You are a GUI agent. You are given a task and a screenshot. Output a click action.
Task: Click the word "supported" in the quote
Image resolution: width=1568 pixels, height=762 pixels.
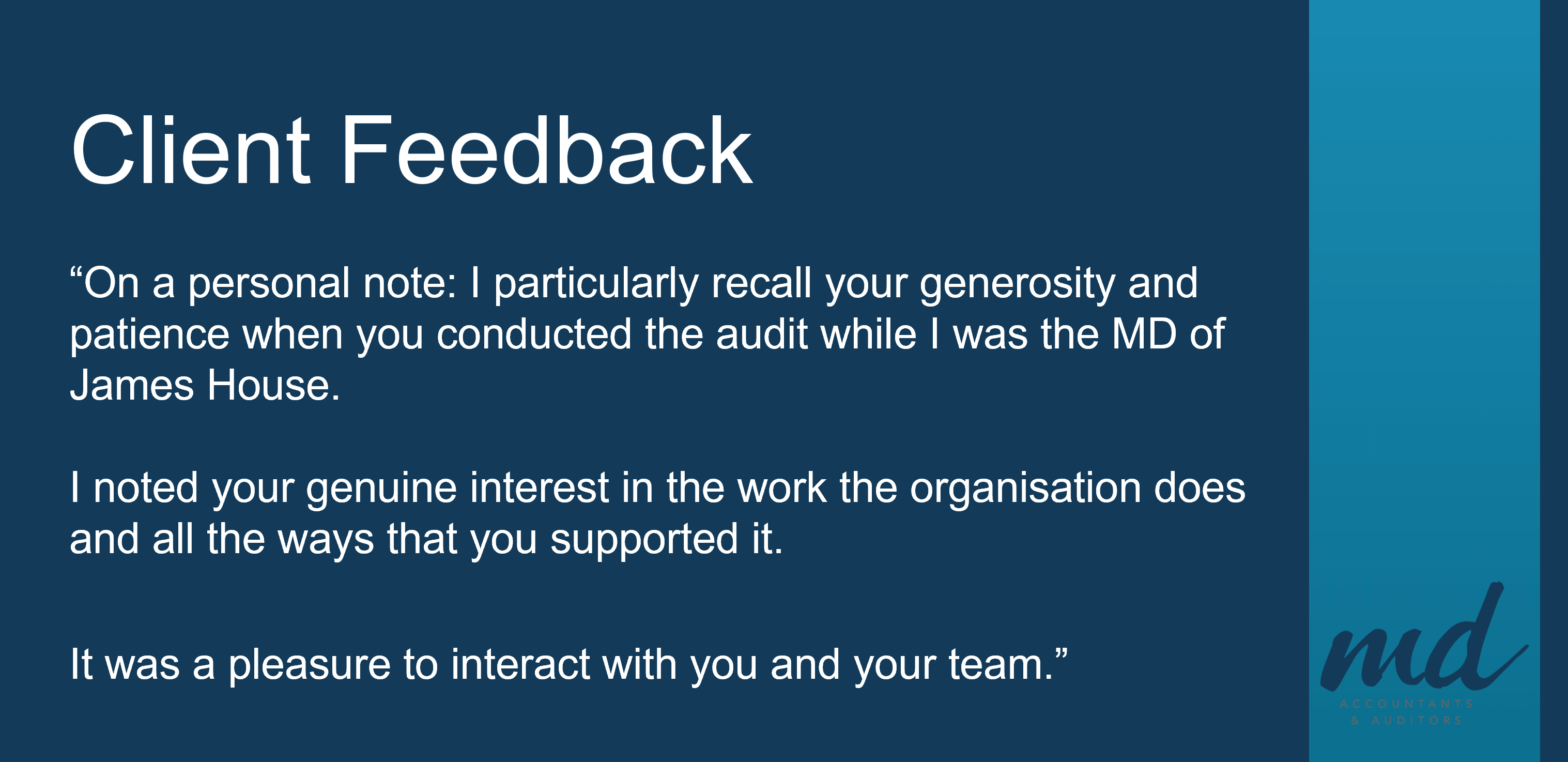pyautogui.click(x=644, y=540)
